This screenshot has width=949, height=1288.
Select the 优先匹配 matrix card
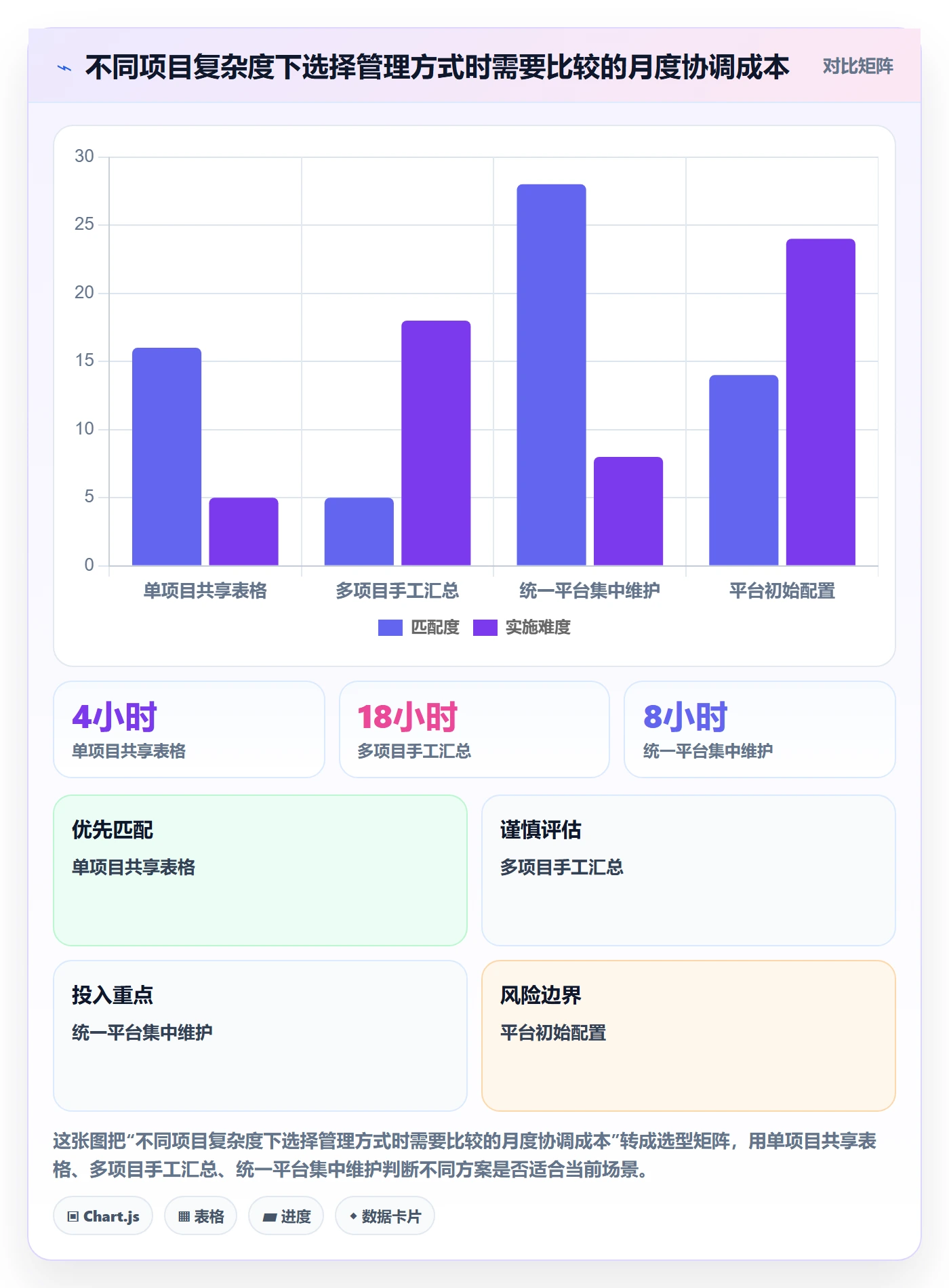tap(260, 870)
